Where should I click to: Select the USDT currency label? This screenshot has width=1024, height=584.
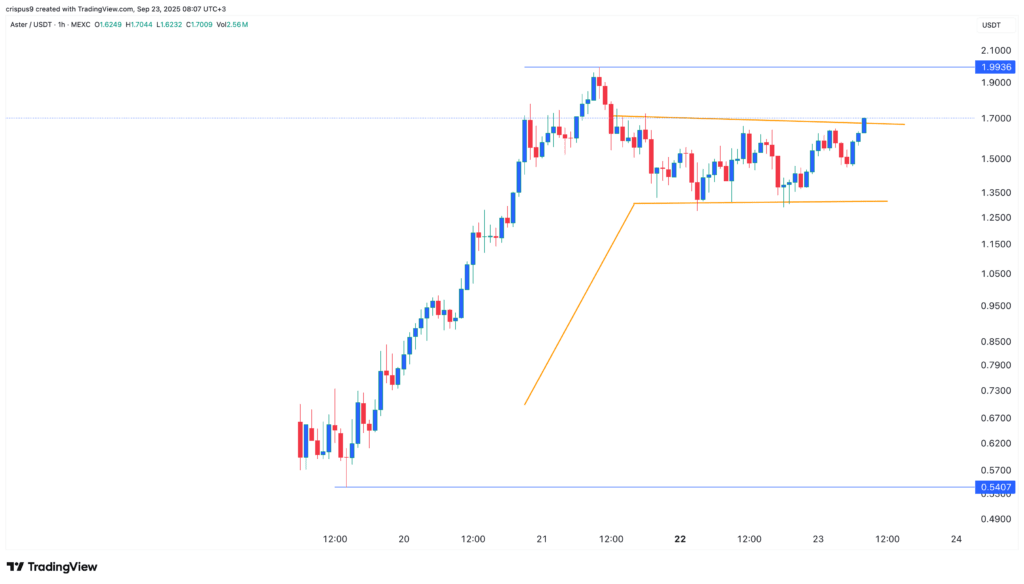click(x=991, y=25)
